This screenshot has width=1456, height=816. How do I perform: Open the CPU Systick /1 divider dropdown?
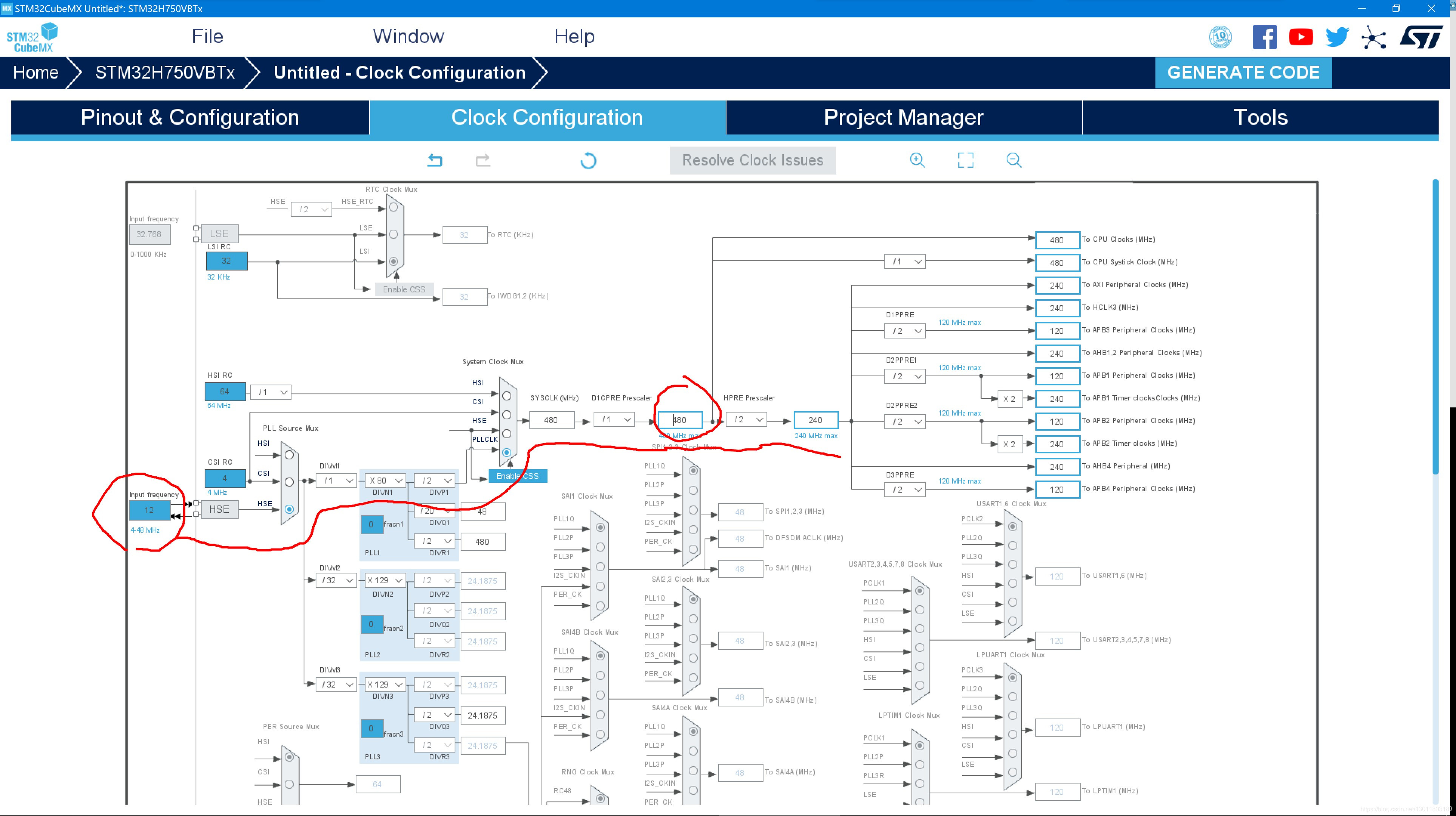[x=905, y=262]
